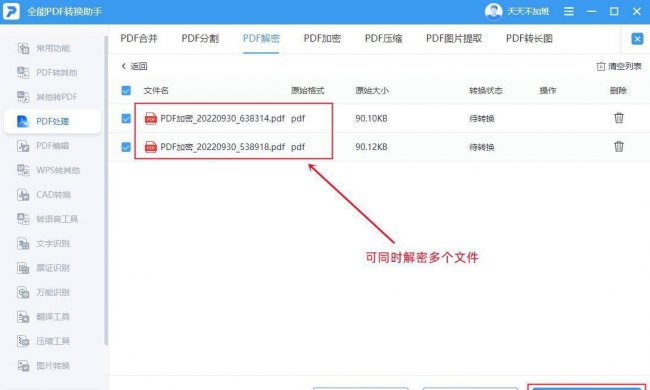Switch to the PDF图片提取 tab
This screenshot has height=390, width=650.
[454, 39]
